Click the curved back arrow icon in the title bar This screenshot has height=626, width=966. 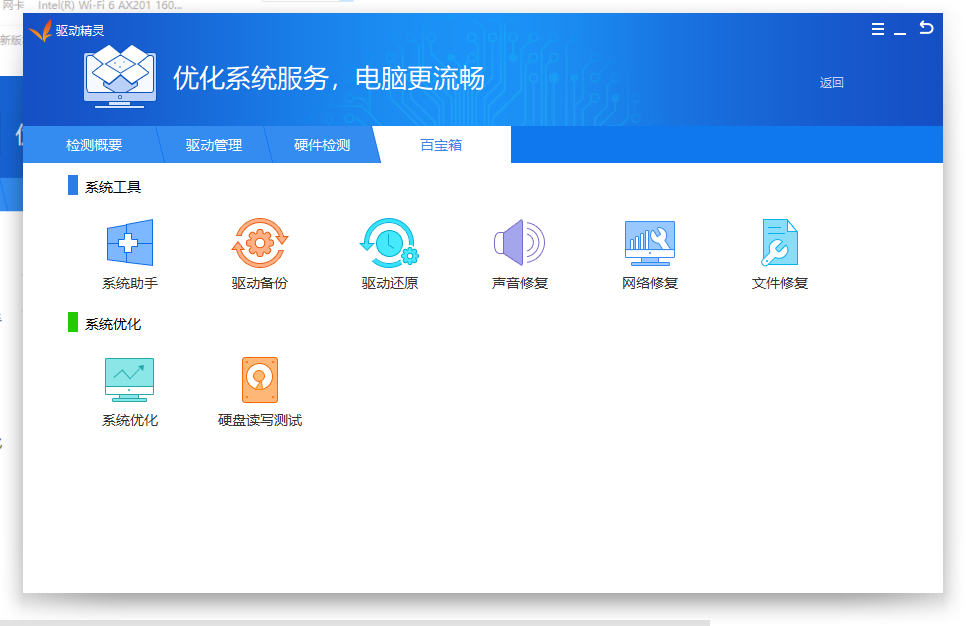(x=926, y=28)
